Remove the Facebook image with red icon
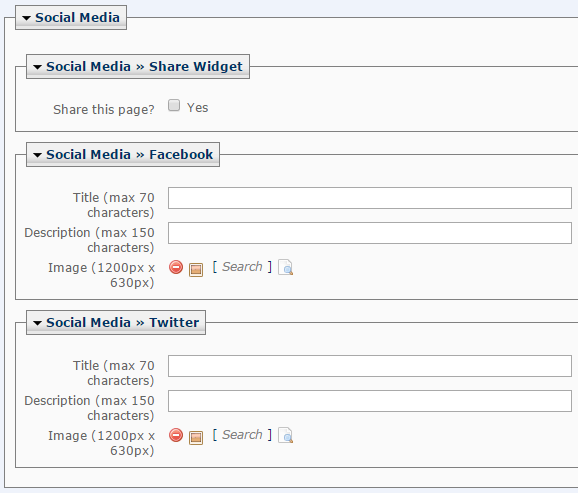The width and height of the screenshot is (578, 493). (x=176, y=267)
